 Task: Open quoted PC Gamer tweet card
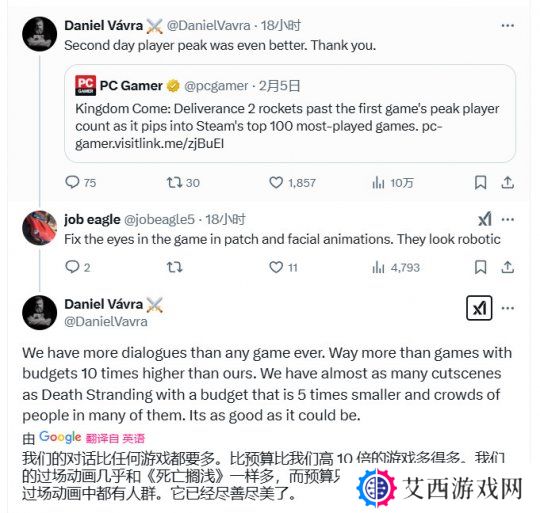pyautogui.click(x=290, y=113)
